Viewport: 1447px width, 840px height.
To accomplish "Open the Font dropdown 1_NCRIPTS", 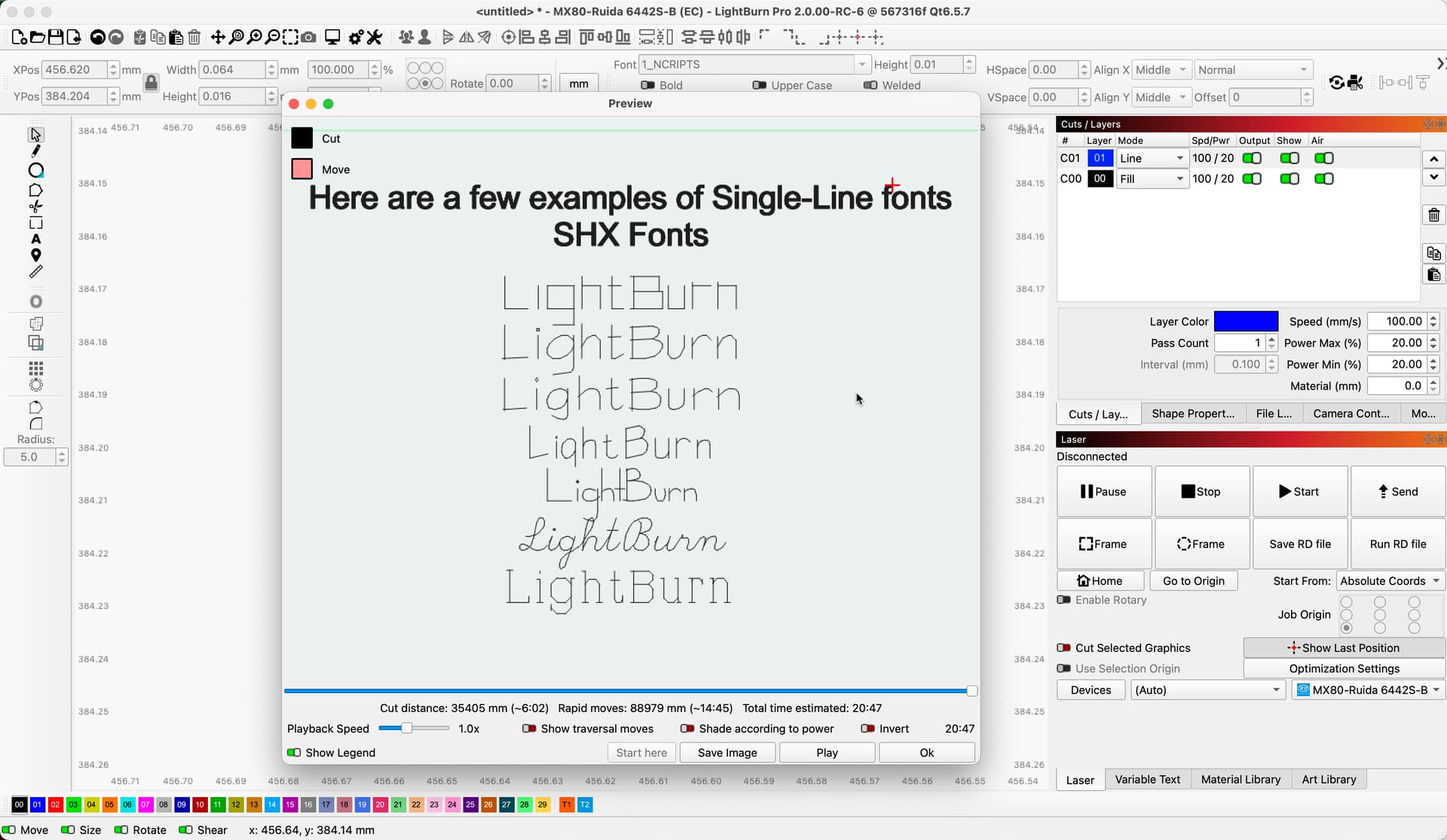I will click(754, 65).
